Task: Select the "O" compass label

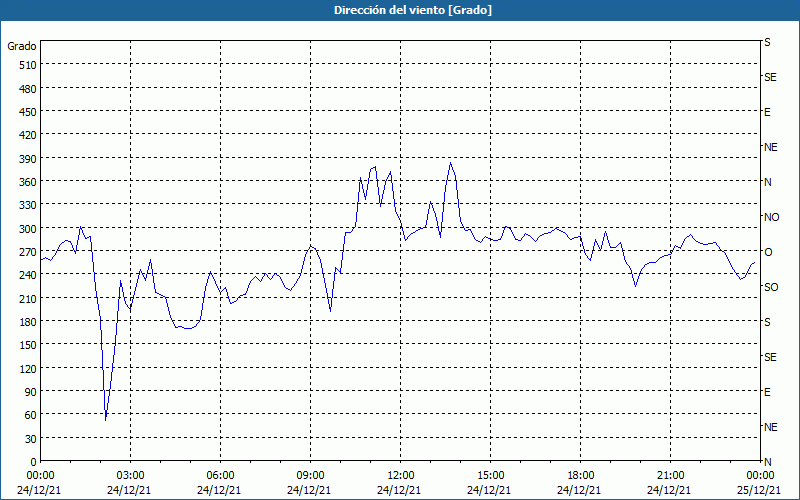Action: pyautogui.click(x=768, y=252)
